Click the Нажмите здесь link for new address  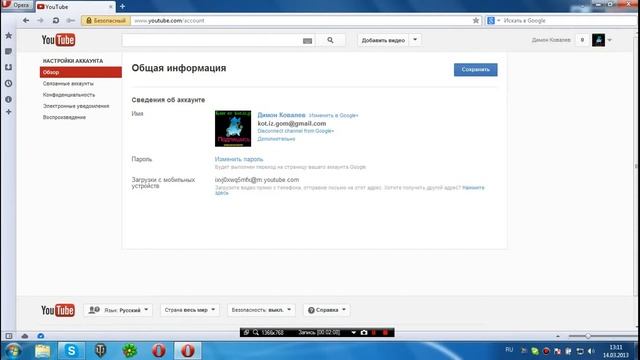473,188
